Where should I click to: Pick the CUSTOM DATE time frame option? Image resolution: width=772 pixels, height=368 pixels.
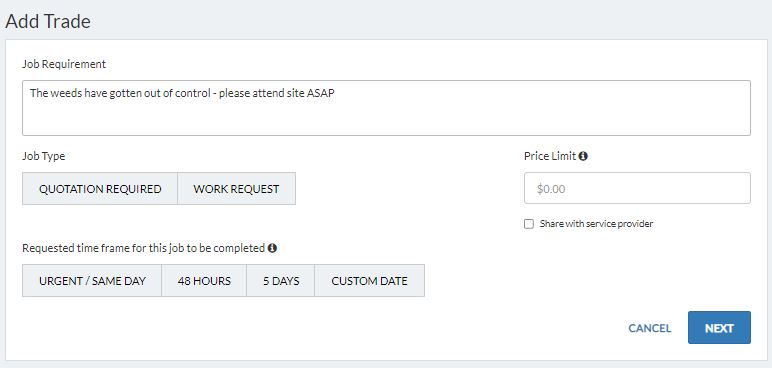pyautogui.click(x=369, y=281)
